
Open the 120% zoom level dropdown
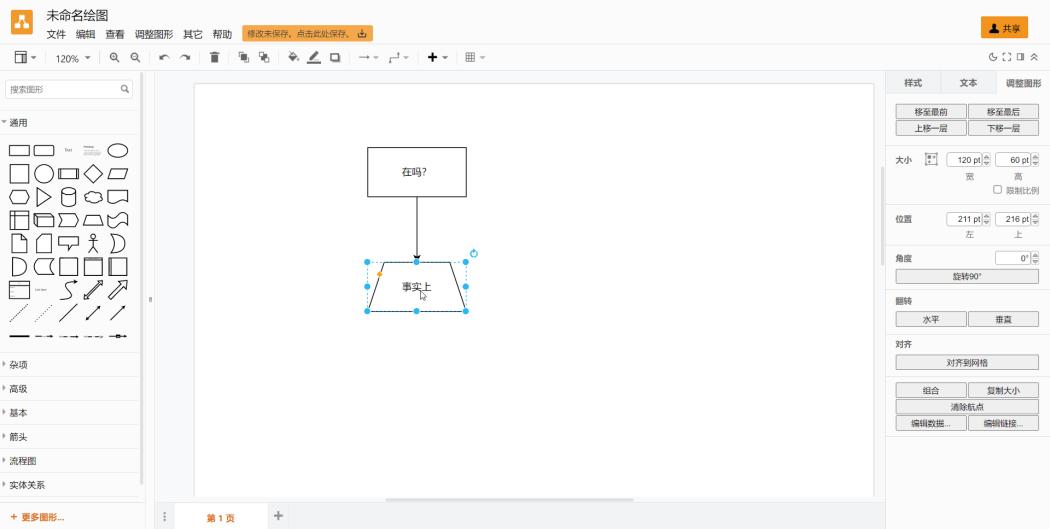click(72, 58)
